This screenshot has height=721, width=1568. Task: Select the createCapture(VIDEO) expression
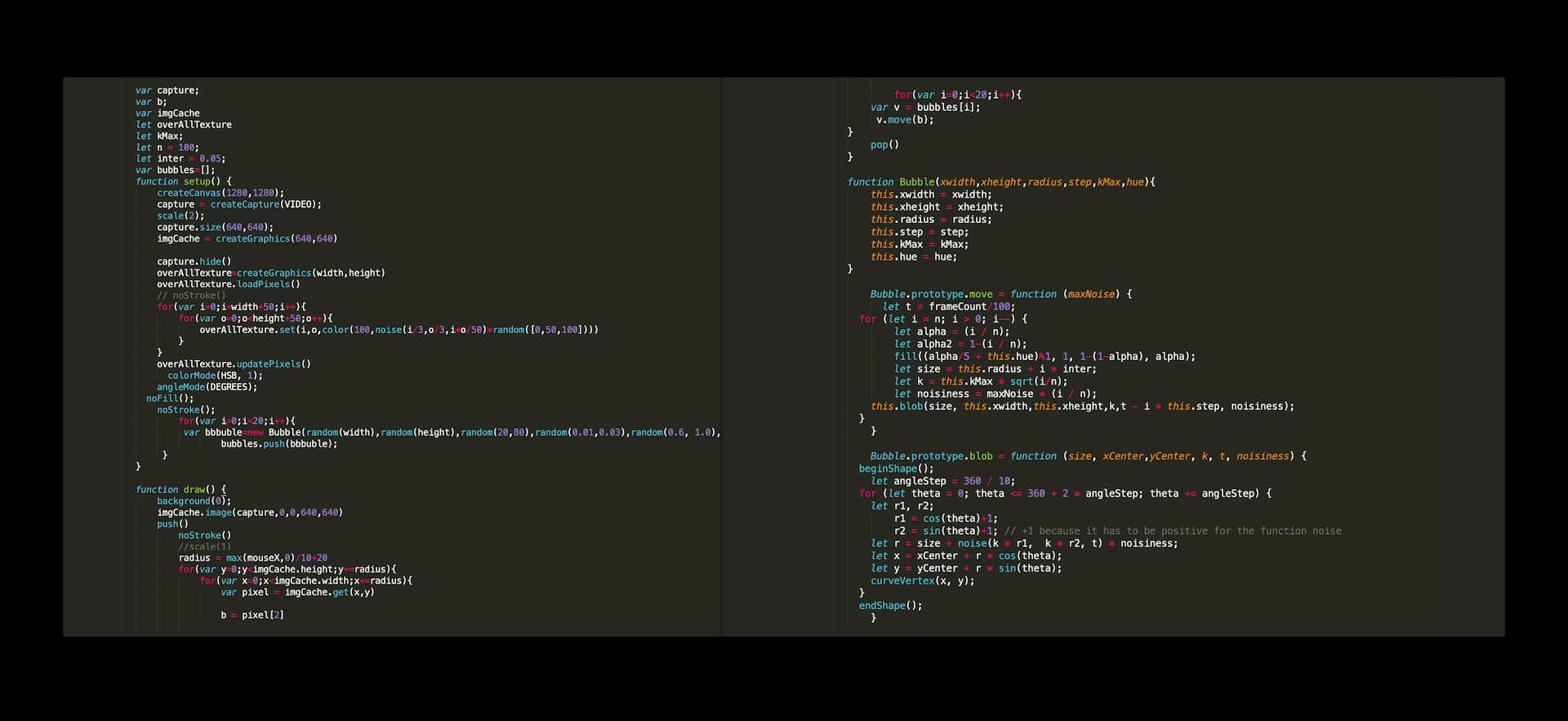[265, 204]
